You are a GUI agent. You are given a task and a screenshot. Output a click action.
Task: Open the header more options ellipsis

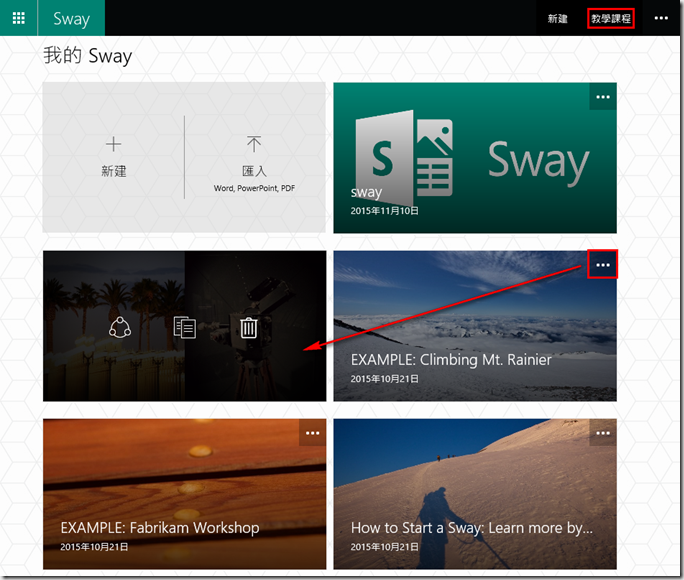coord(661,18)
